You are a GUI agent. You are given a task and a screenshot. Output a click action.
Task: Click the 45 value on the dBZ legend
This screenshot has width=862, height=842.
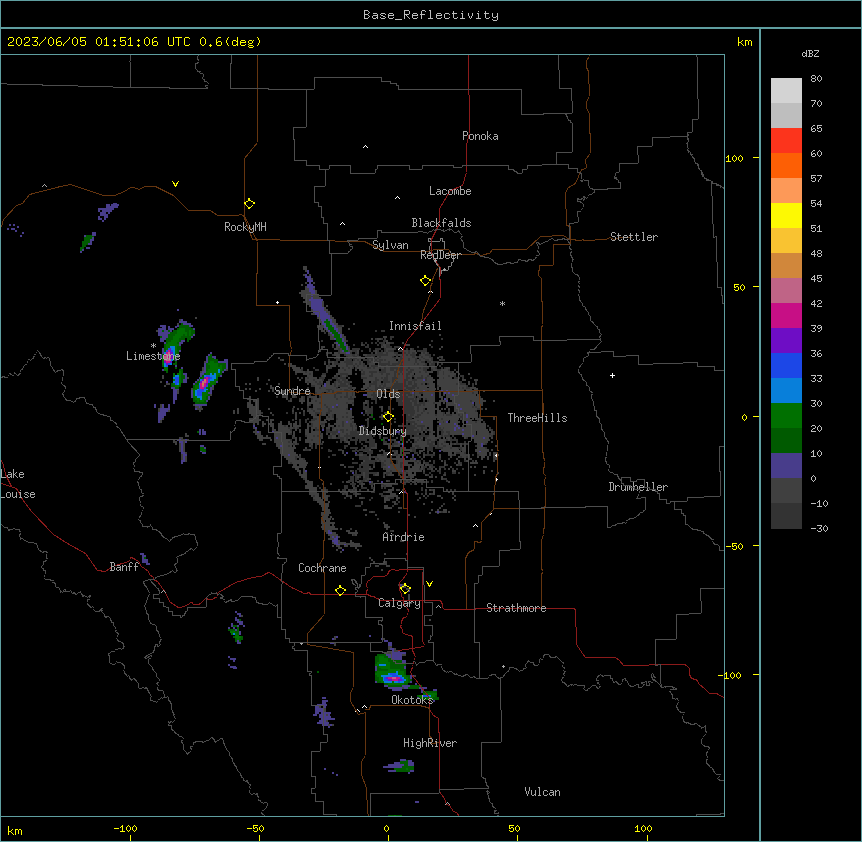pyautogui.click(x=816, y=279)
